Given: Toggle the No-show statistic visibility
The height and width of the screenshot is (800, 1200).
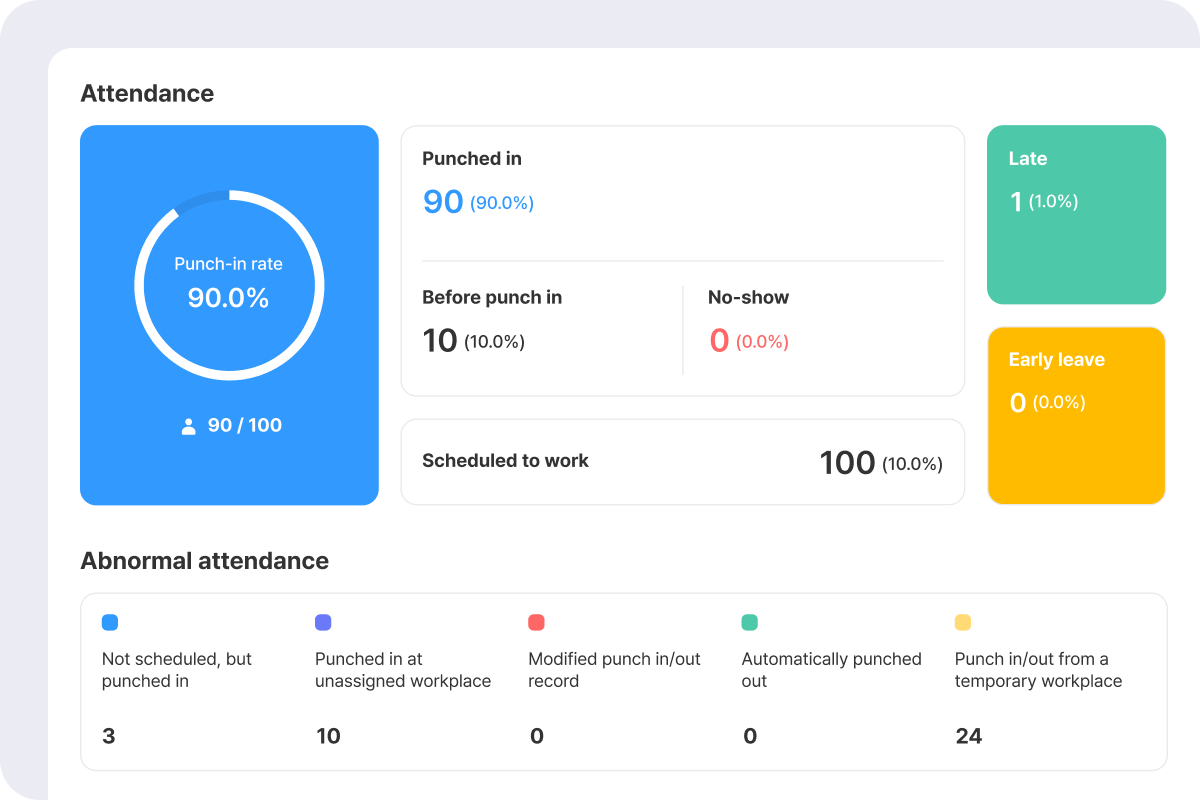Looking at the screenshot, I should [x=748, y=320].
